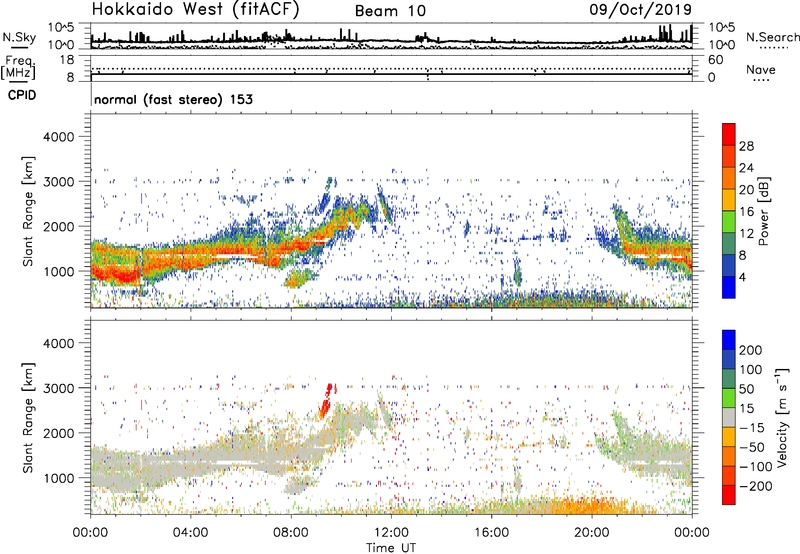Click the 'Power [dB]' colorbar label
800x554 pixels.
pyautogui.click(x=763, y=211)
